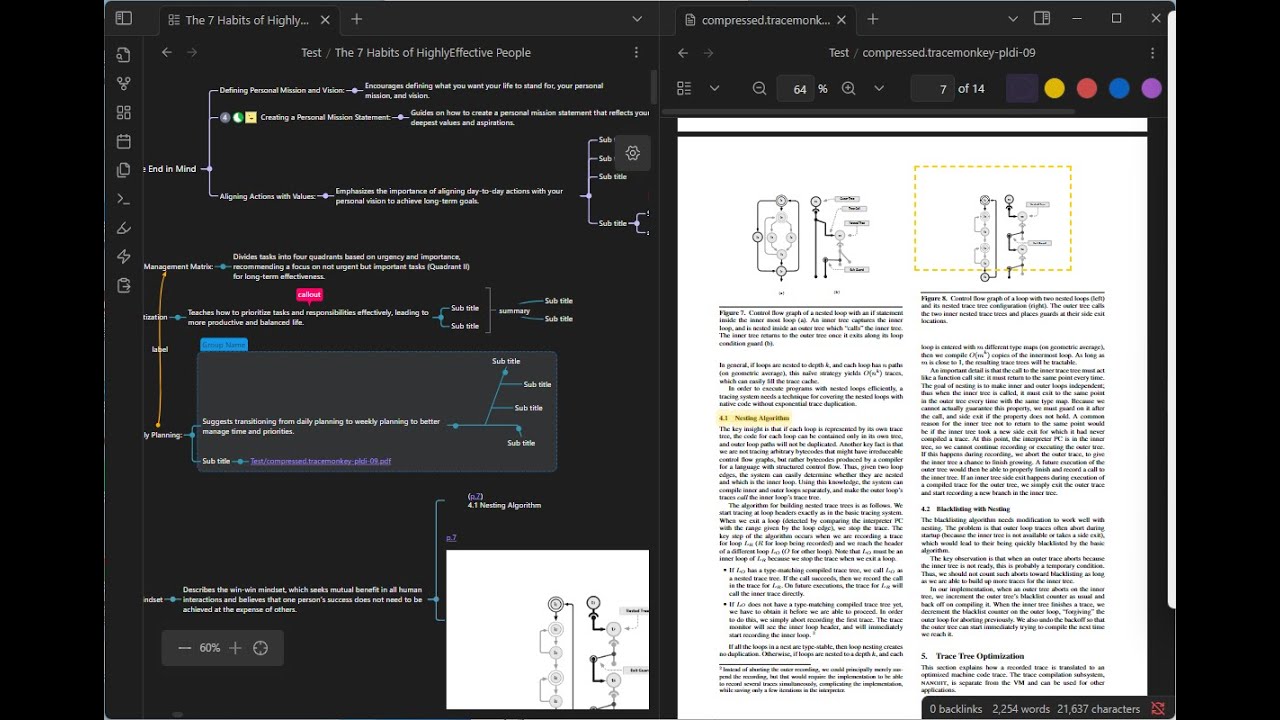Click 0 backlinks in status bar
The width and height of the screenshot is (1280, 720).
[x=956, y=709]
